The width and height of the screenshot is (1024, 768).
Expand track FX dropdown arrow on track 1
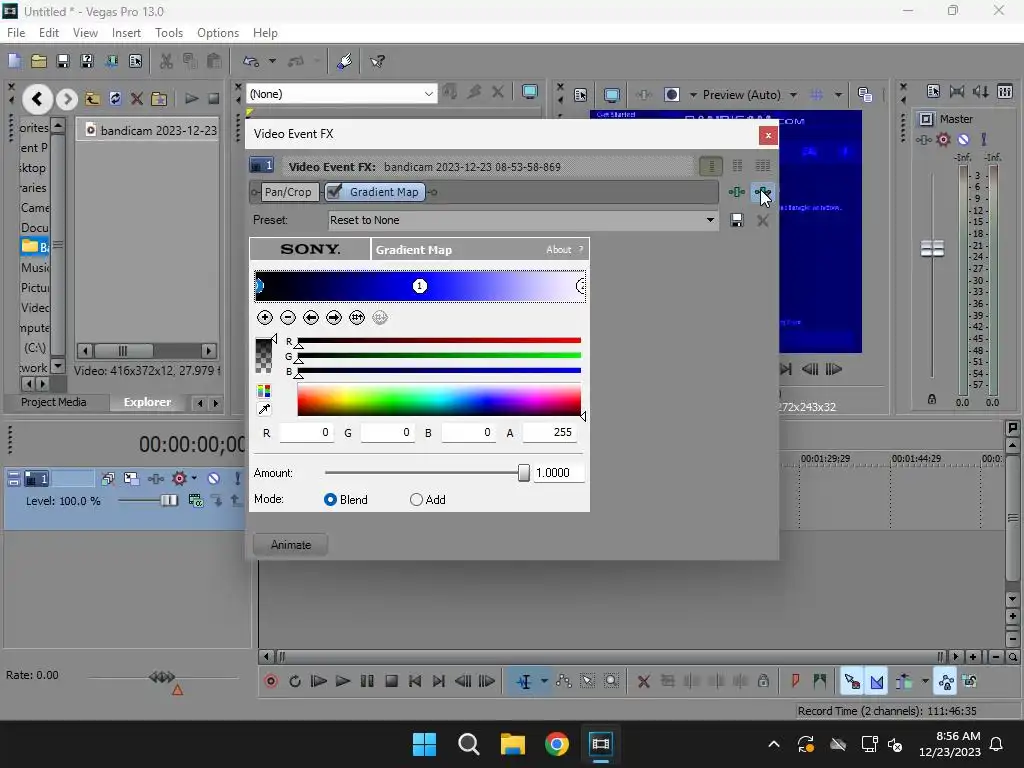click(x=194, y=478)
